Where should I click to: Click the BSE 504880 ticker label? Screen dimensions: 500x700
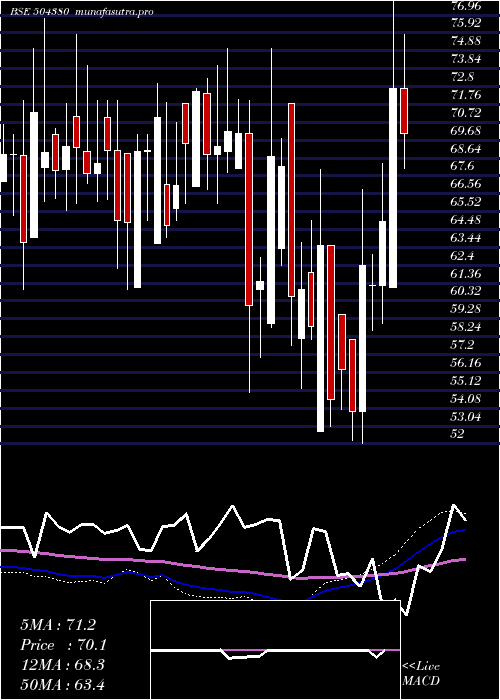coord(39,12)
